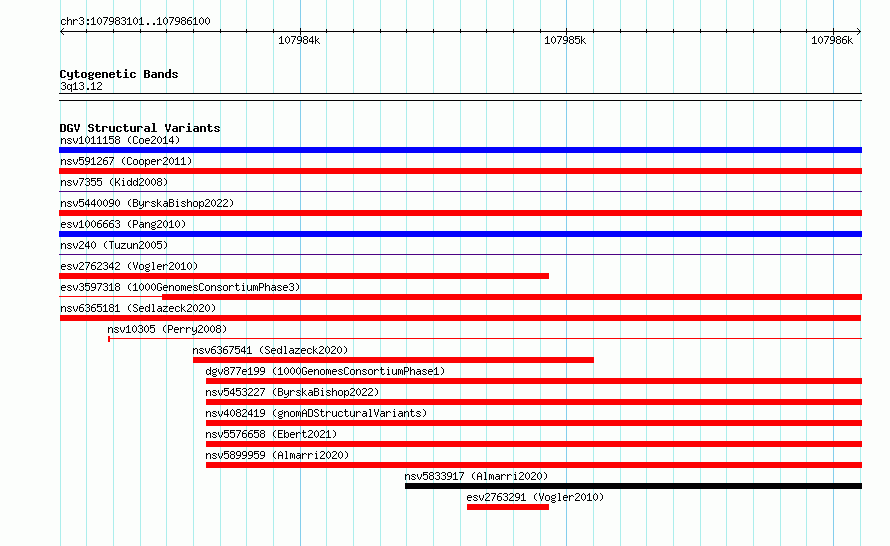This screenshot has height=546, width=890.
Task: Open nsv5576658 (Ebert2021) label
Action: (x=271, y=434)
